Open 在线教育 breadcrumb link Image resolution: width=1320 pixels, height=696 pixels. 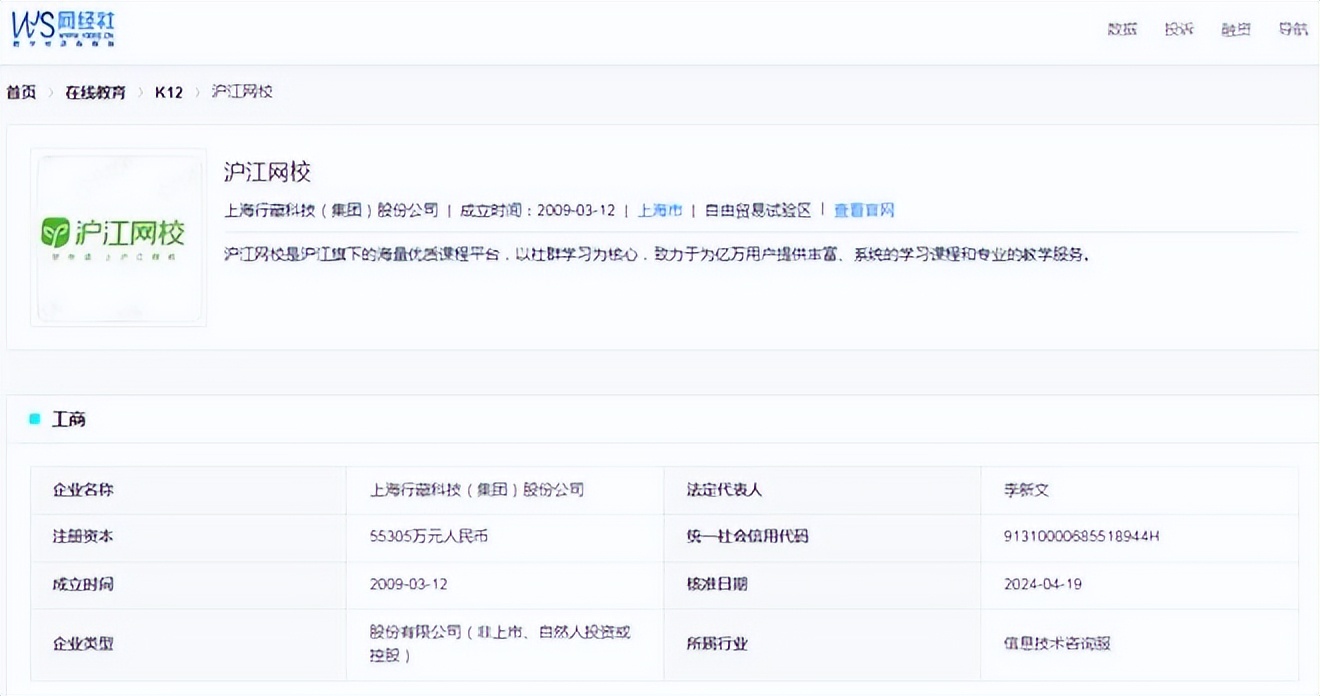96,92
